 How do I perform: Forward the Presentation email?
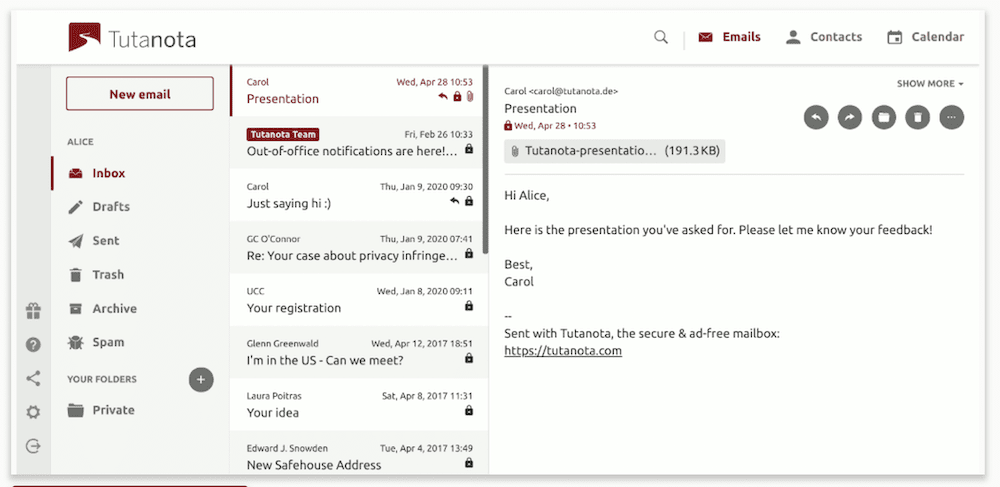849,117
